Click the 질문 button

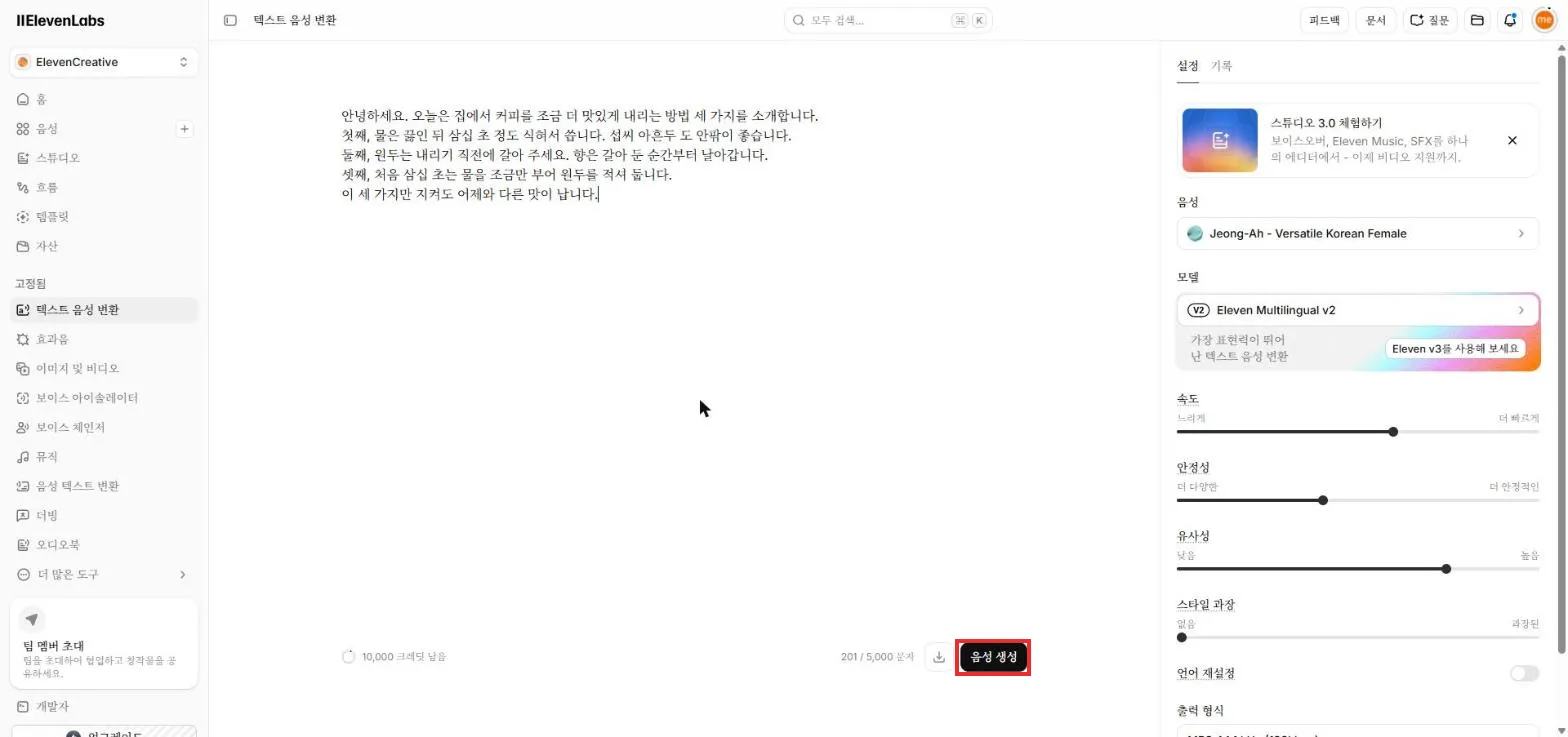click(1430, 20)
